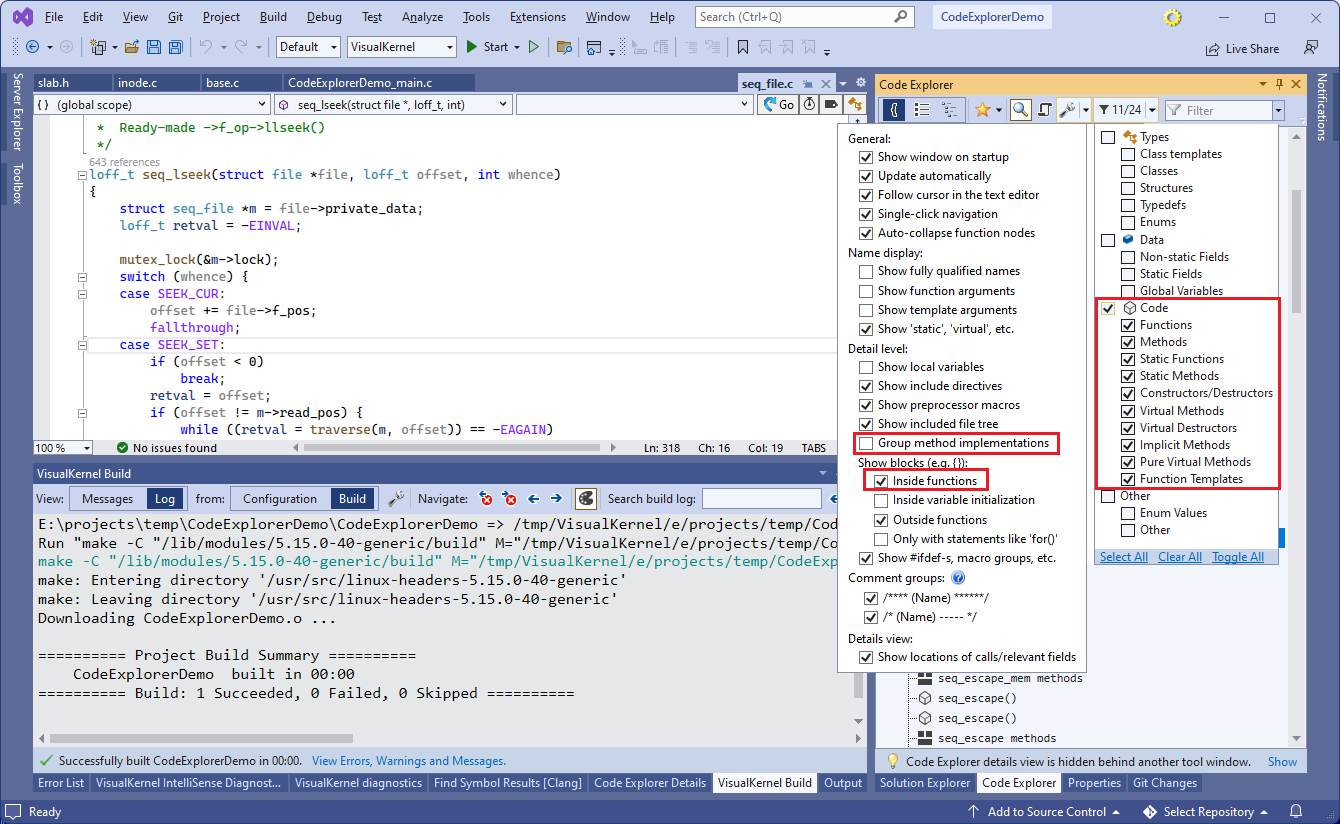The height and width of the screenshot is (824, 1340).
Task: Click the Find in Files folder icon
Action: click(x=564, y=47)
